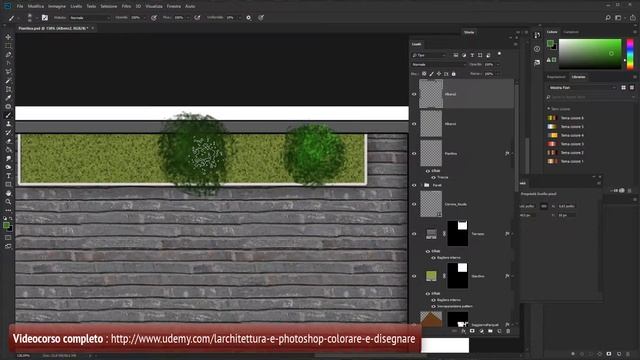Select the Clone Stamp tool
640x360 pixels.
pyautogui.click(x=8, y=124)
